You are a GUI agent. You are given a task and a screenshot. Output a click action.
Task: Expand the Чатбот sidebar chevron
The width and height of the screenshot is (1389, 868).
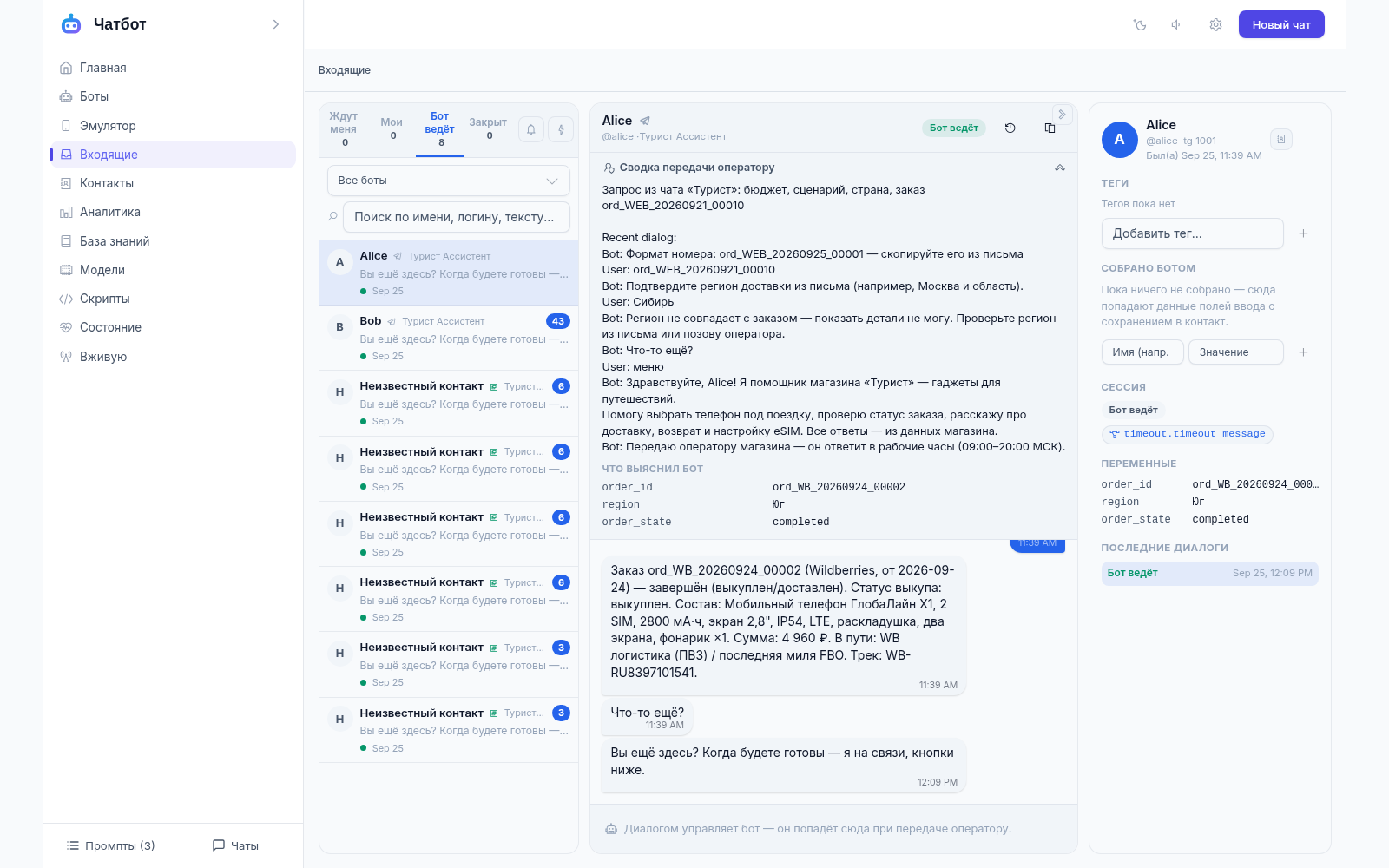pyautogui.click(x=276, y=24)
